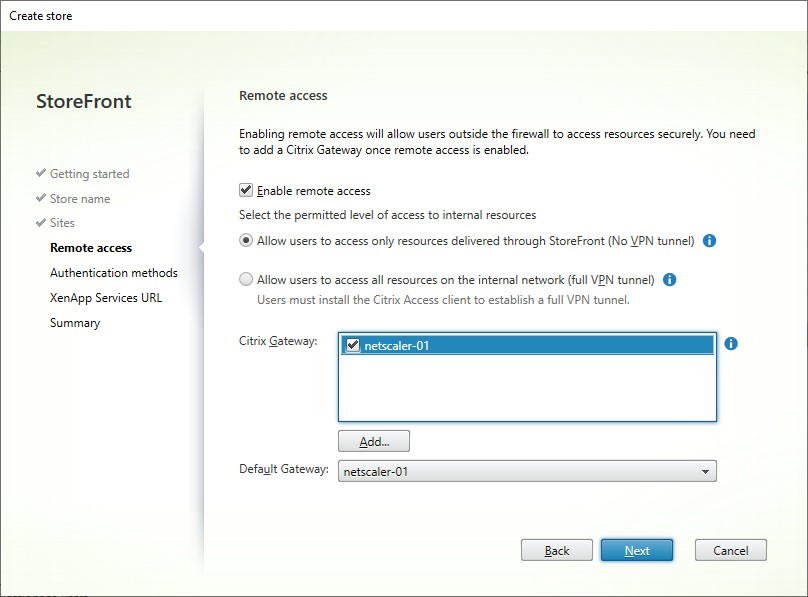Image resolution: width=808 pixels, height=597 pixels.
Task: Go to the Authentication methods step
Action: pos(114,272)
